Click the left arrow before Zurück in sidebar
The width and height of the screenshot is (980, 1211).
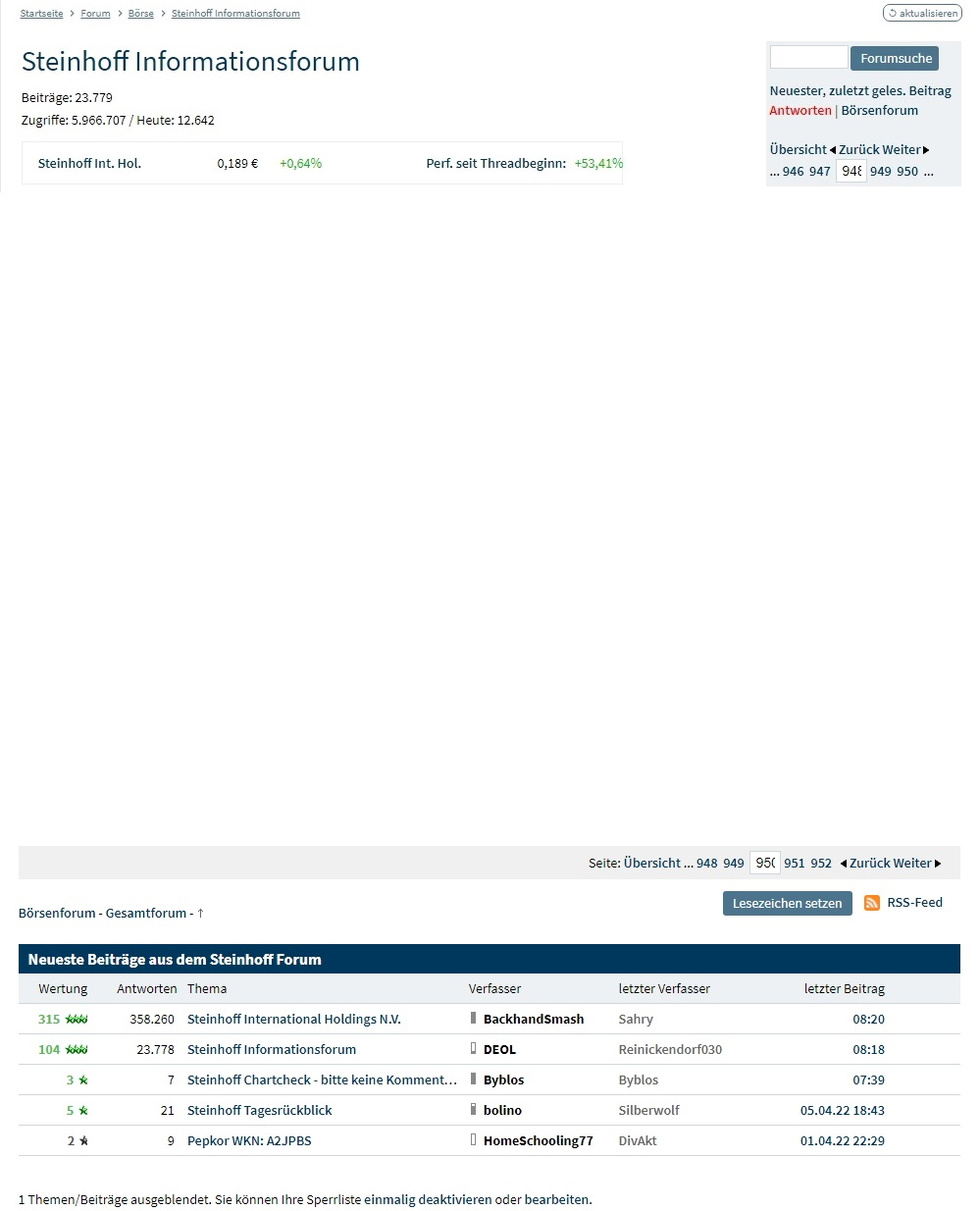tap(833, 150)
